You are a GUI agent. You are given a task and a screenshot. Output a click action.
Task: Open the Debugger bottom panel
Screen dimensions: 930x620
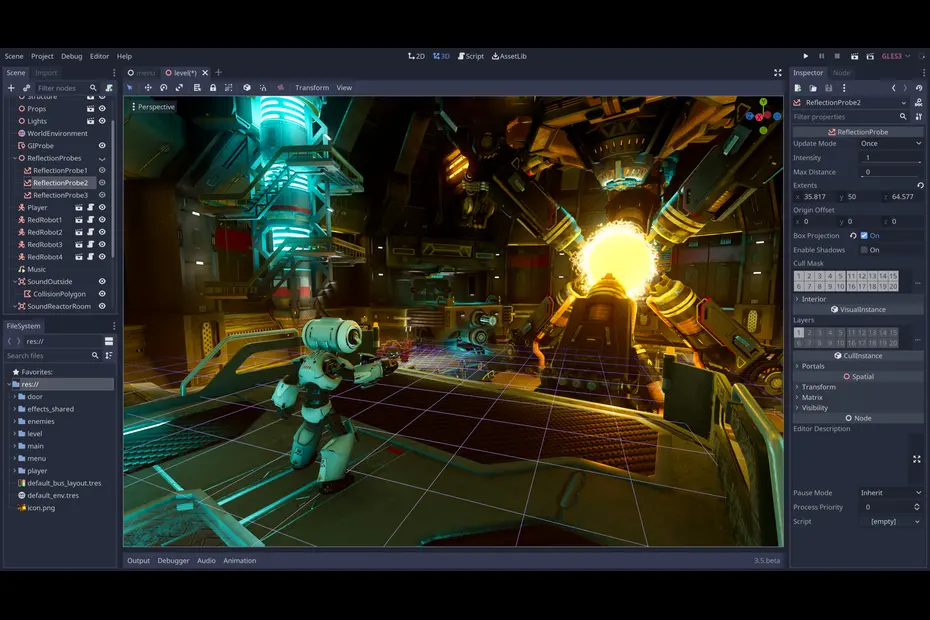point(173,560)
